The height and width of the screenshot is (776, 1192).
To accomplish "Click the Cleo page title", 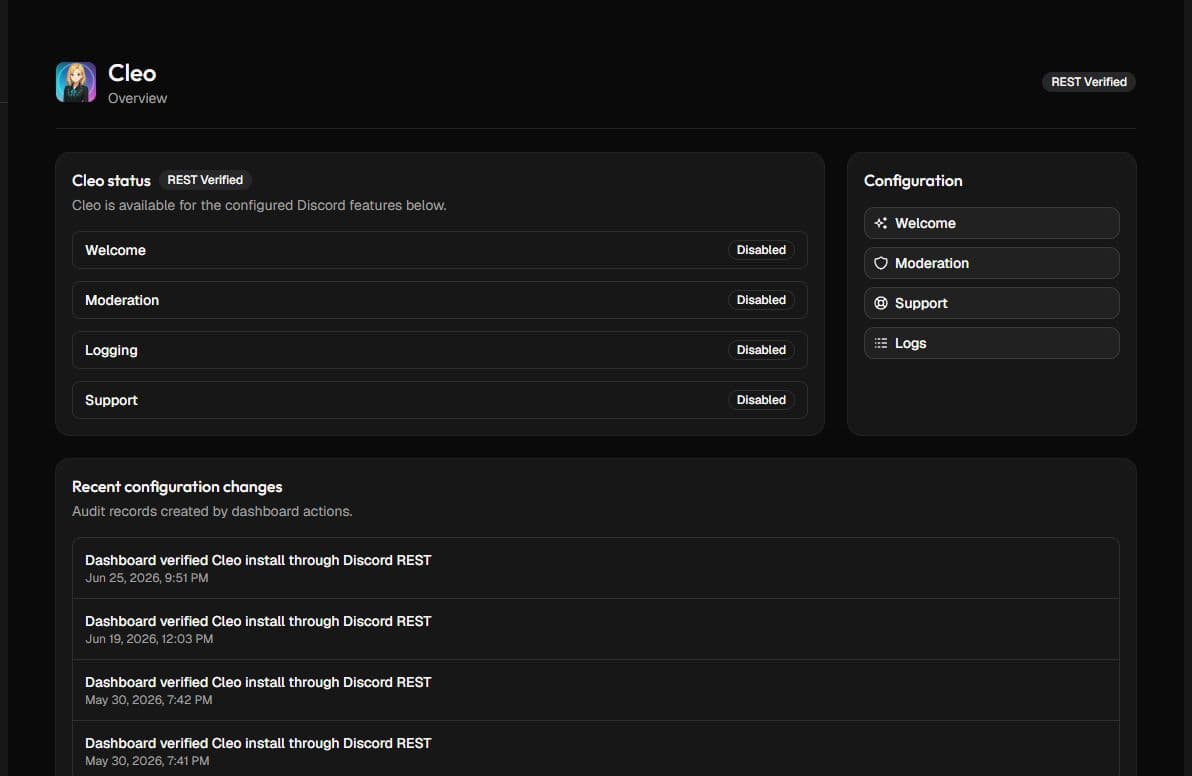I will (x=132, y=73).
